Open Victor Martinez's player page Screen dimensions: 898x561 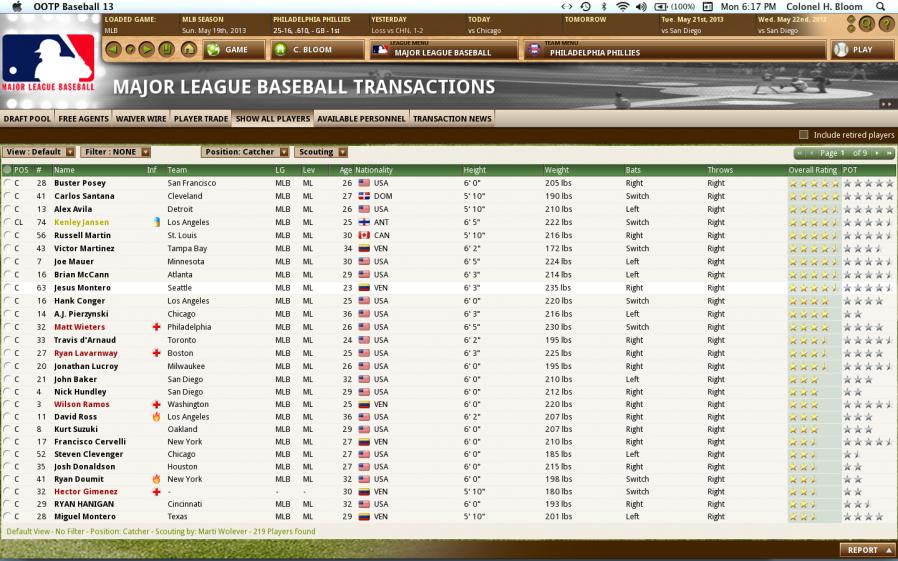pyautogui.click(x=84, y=248)
